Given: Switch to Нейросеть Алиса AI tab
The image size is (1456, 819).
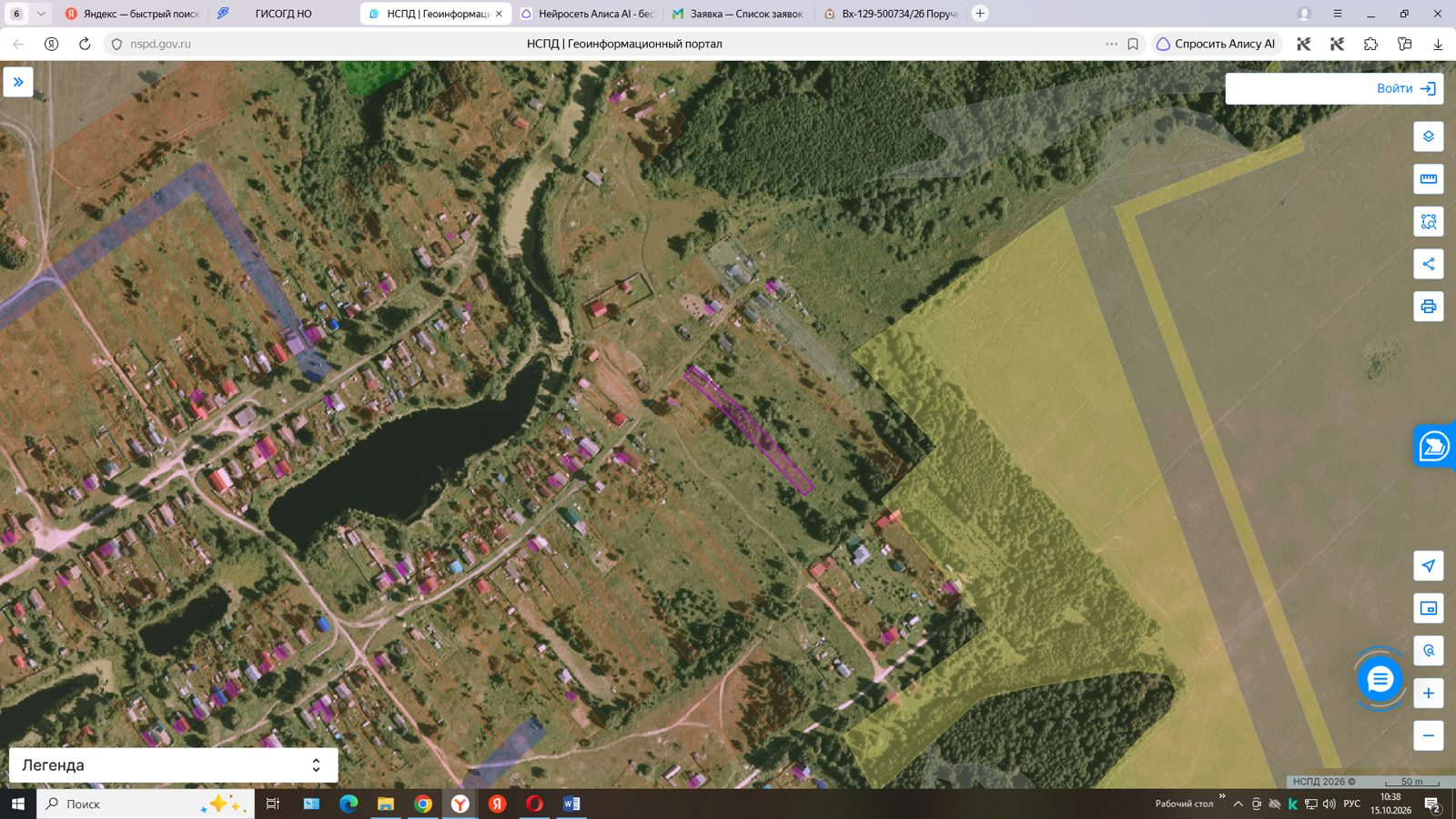Looking at the screenshot, I should [587, 14].
